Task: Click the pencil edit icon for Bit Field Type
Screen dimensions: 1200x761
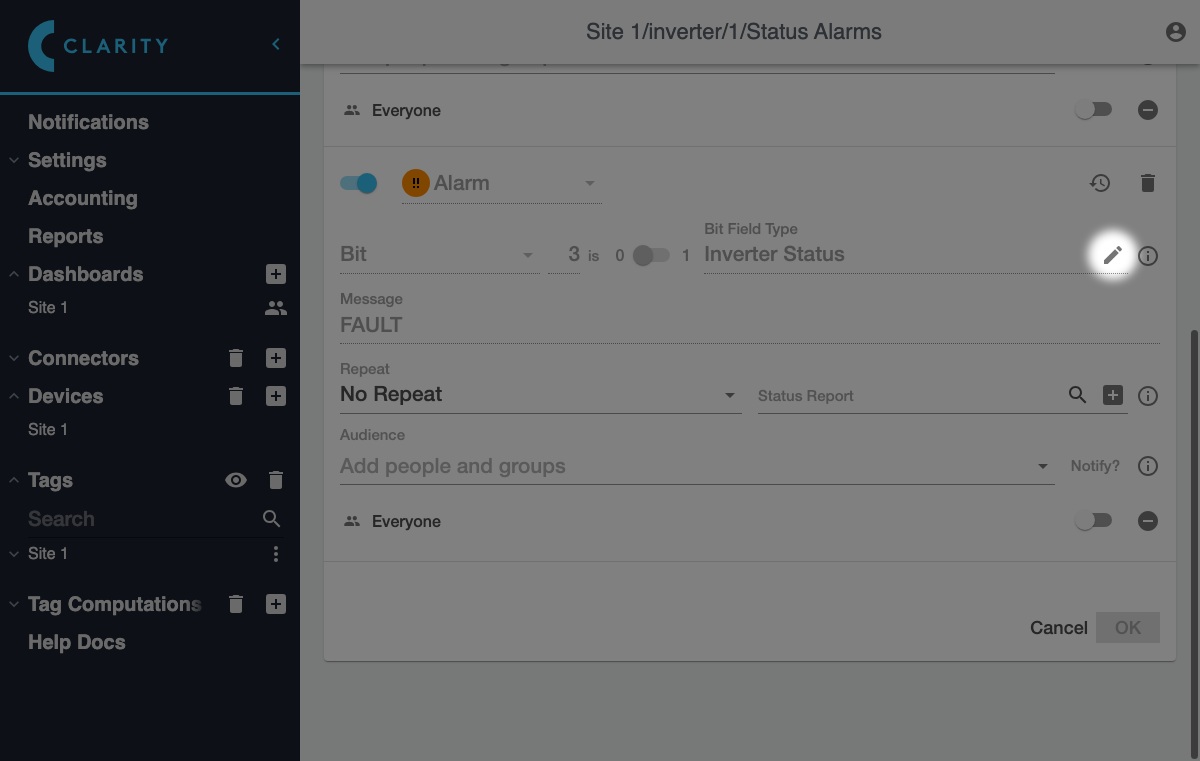Action: tap(1113, 255)
